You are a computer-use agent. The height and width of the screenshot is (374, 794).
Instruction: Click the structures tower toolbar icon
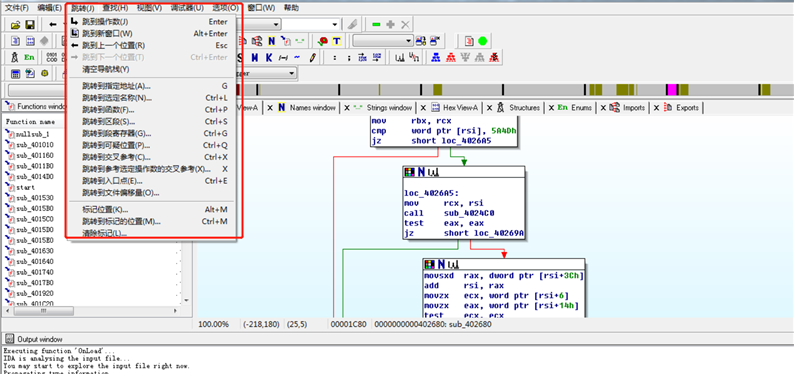point(15,57)
